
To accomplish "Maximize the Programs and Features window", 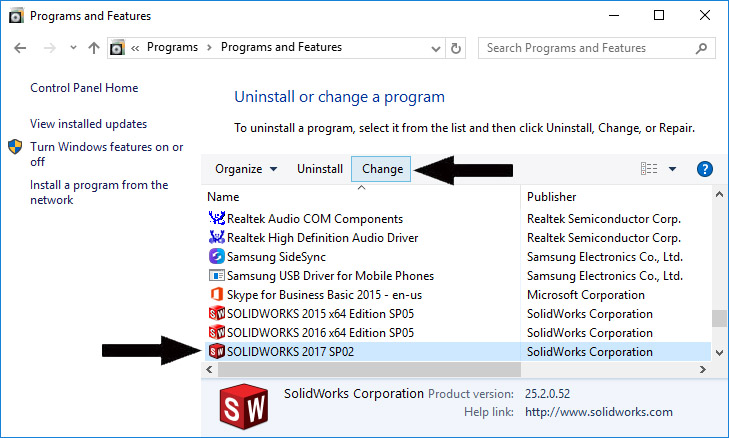I will 659,15.
